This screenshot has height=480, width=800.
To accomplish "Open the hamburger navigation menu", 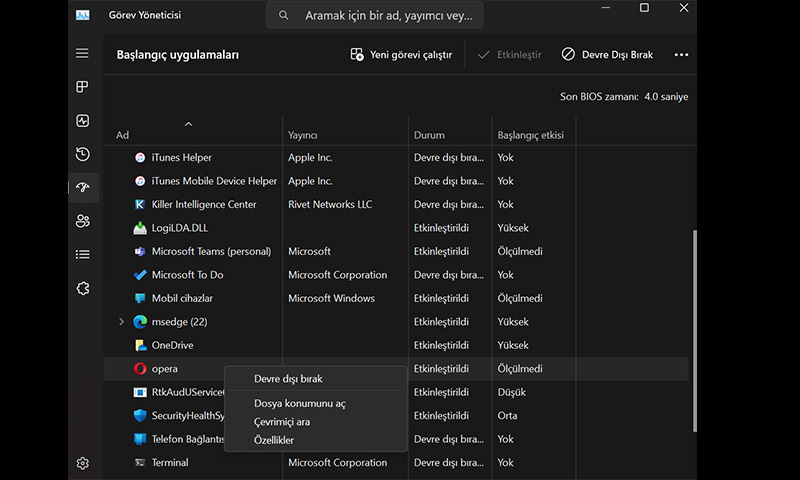I will tap(82, 53).
